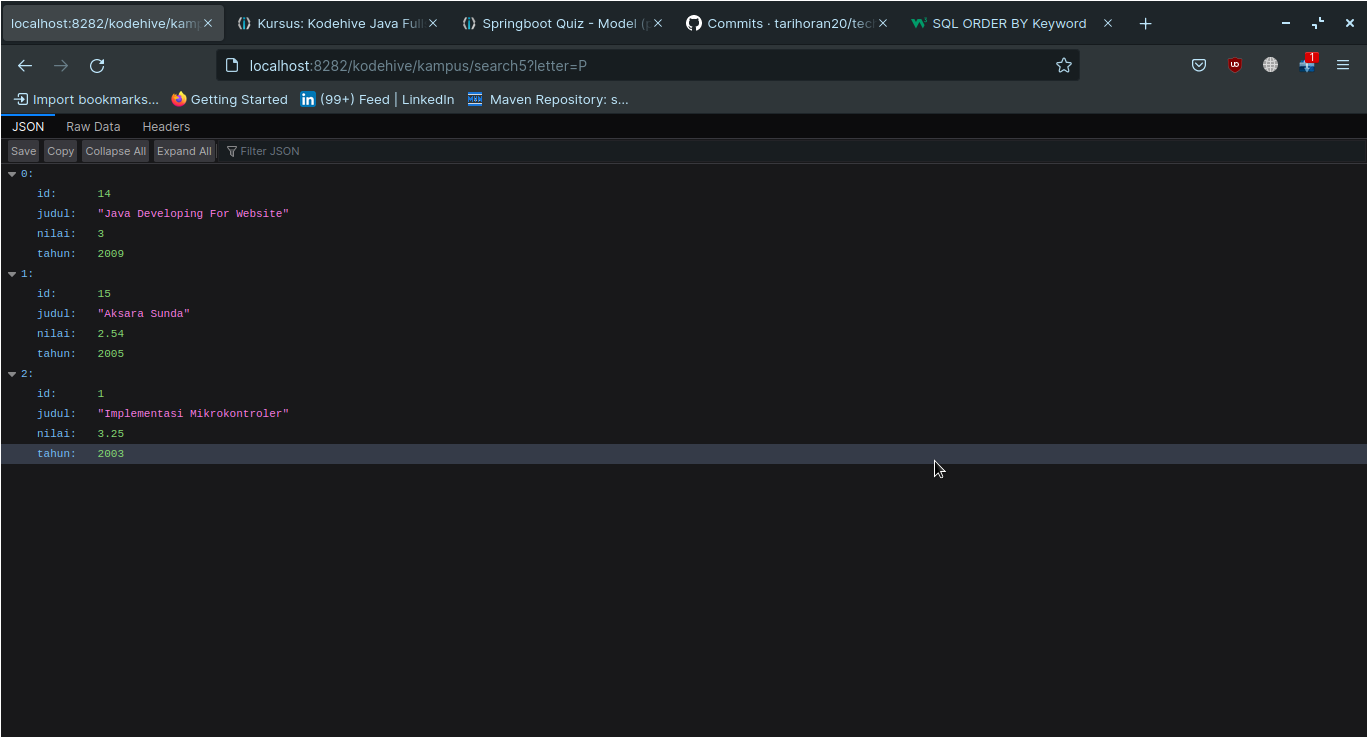Collapse JSON entry 0
The image size is (1368, 738).
11,173
